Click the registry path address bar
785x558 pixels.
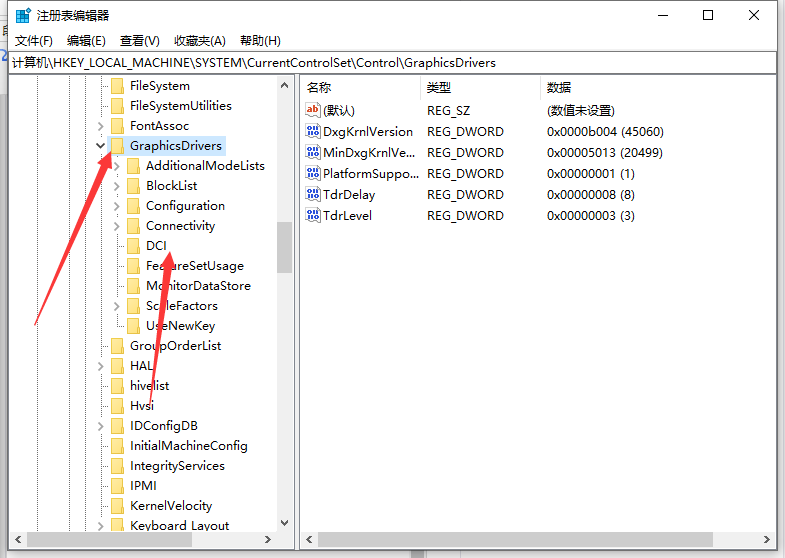click(390, 62)
